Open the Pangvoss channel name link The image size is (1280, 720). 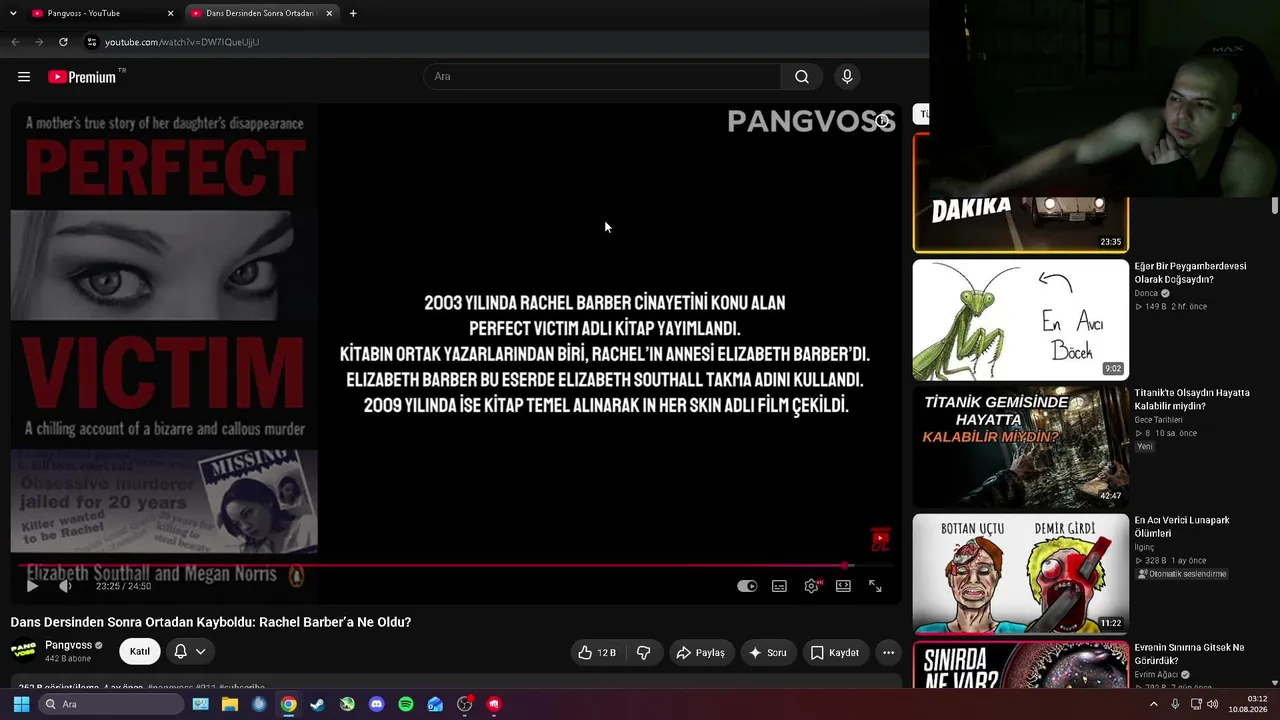68,645
